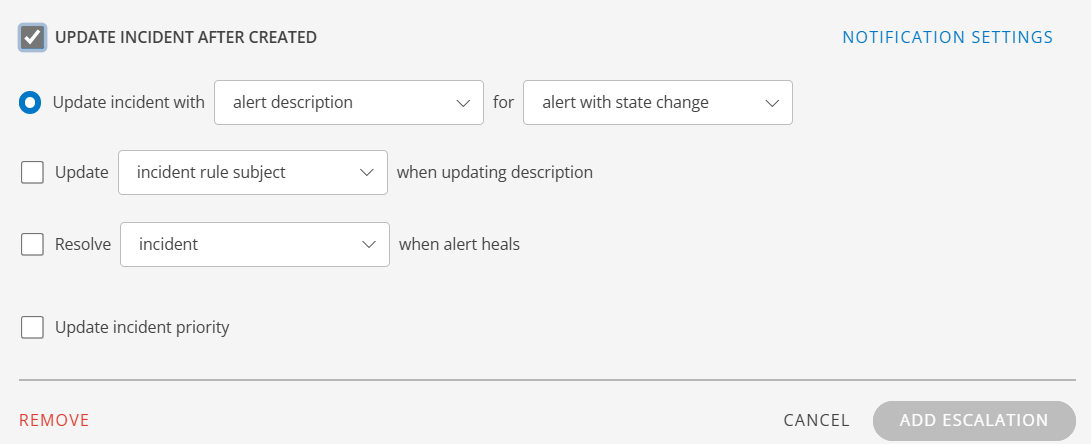The height and width of the screenshot is (444, 1091).
Task: Open Notification Settings link
Action: pos(947,38)
